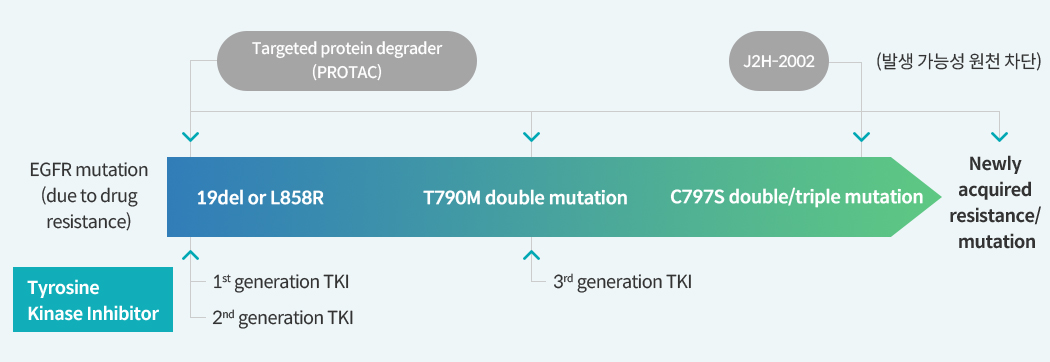The height and width of the screenshot is (362, 1050).
Task: Click the Targeted protein degrader (PROTAC) pill
Action: coord(347,60)
